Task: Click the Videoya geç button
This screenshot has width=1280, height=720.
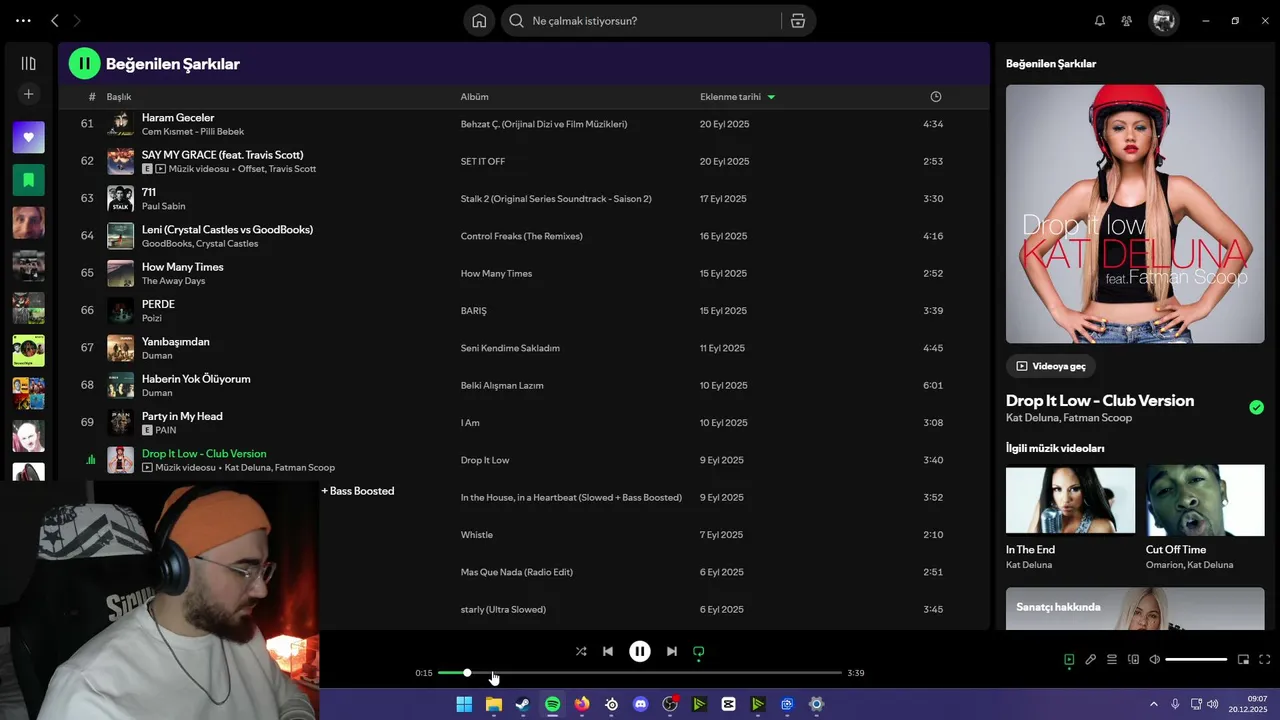Action: pyautogui.click(x=1050, y=366)
